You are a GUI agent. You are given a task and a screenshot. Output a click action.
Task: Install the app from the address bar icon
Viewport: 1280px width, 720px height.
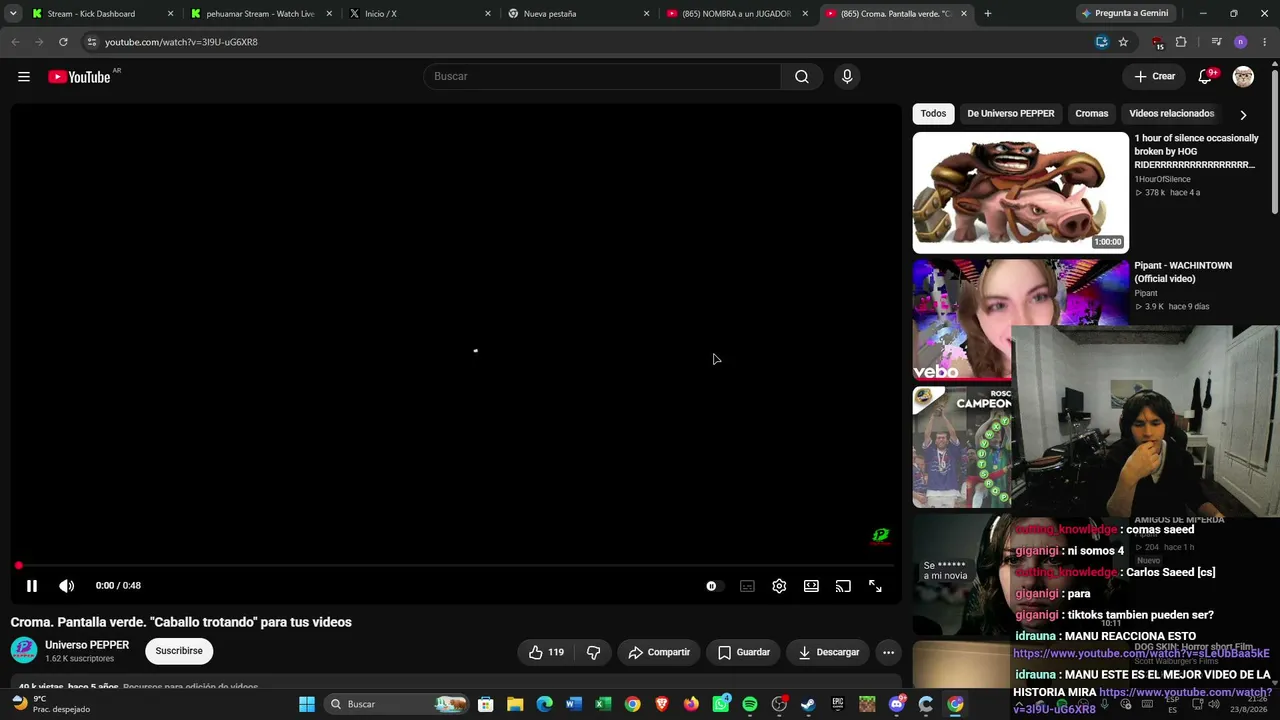[1101, 42]
